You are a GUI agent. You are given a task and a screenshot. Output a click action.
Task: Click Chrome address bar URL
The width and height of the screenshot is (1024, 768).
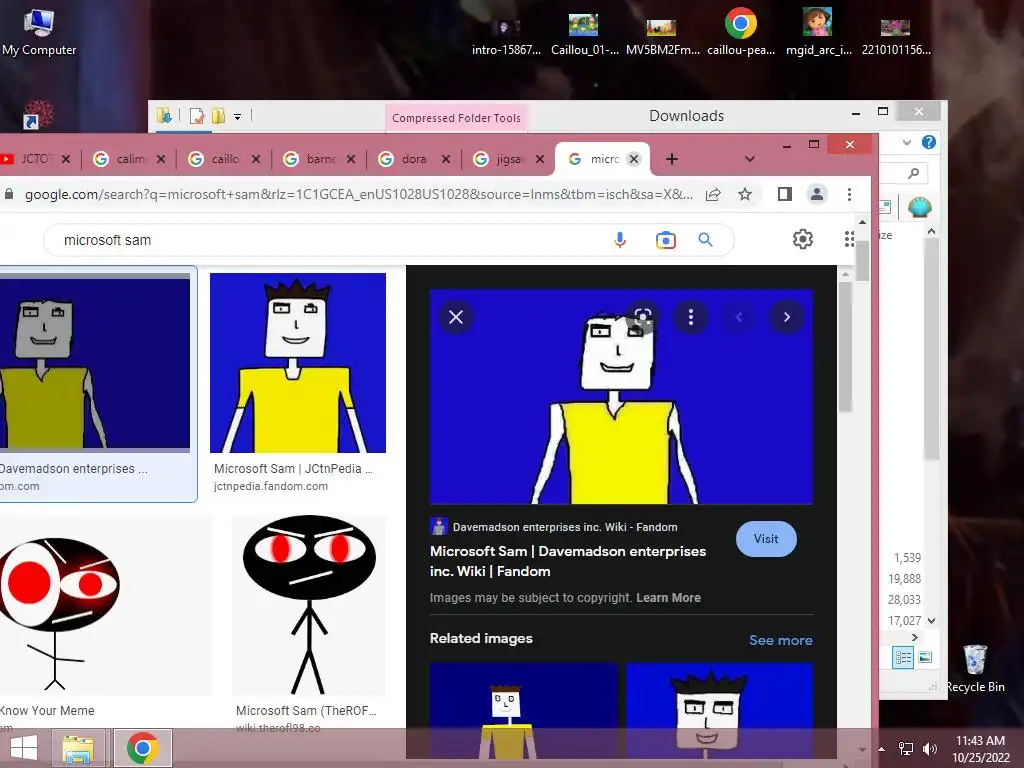pyautogui.click(x=359, y=194)
